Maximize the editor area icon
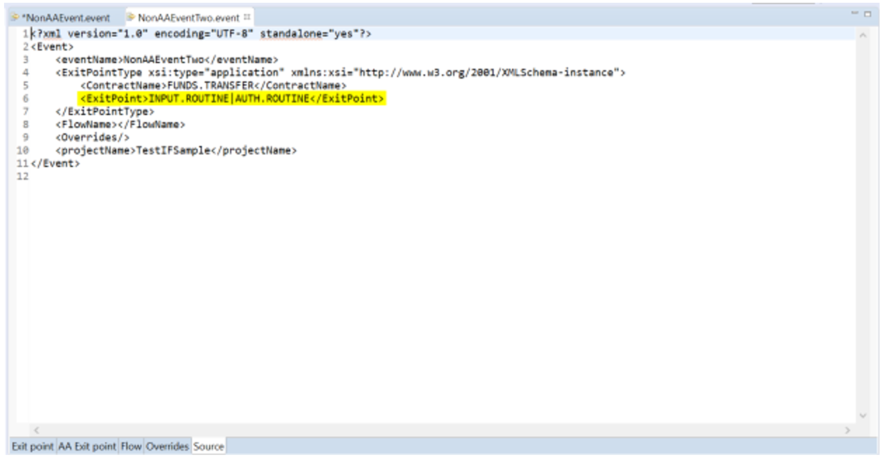Viewport: 885px width, 458px height. 868,14
